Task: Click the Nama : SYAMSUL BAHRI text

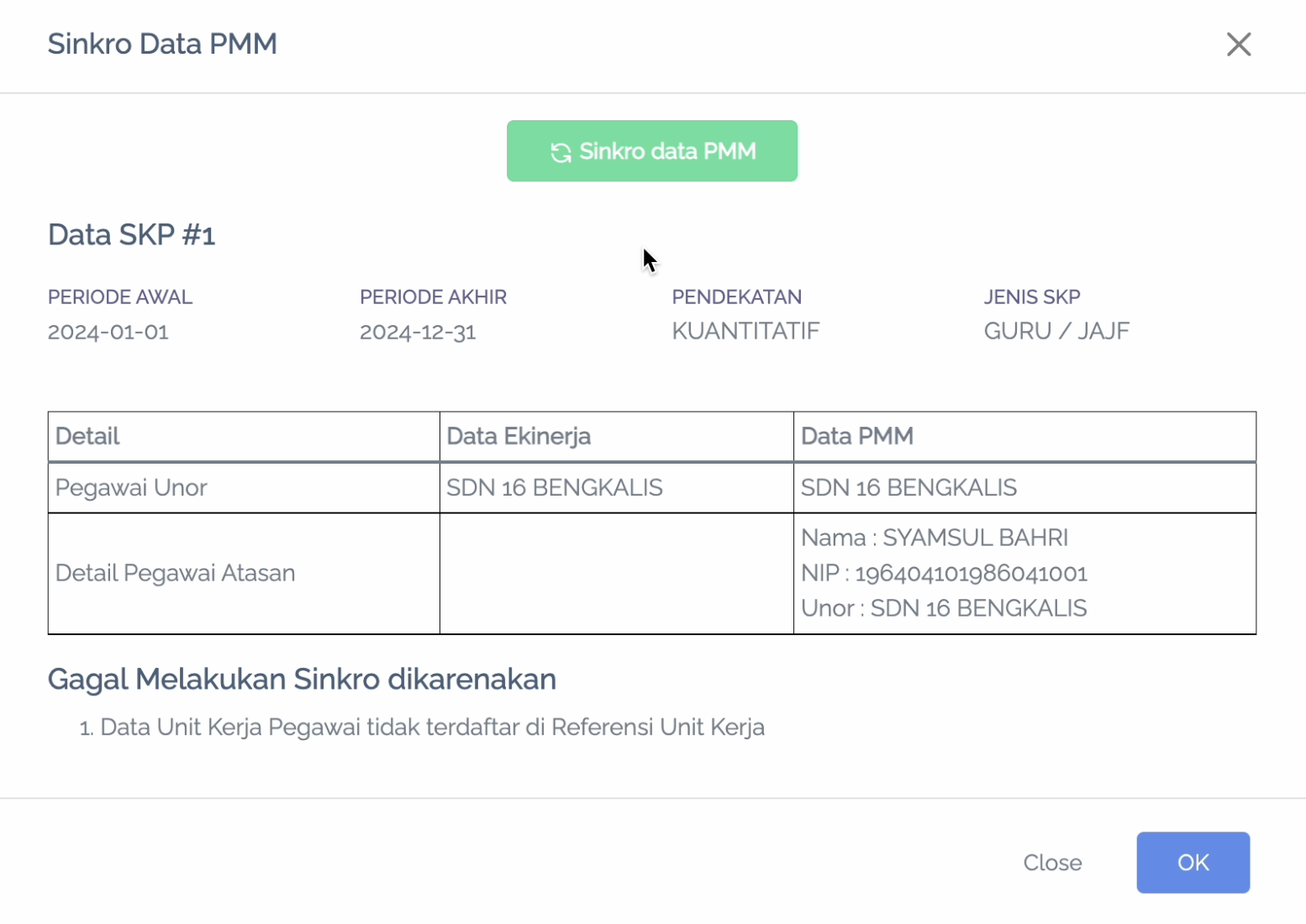Action: coord(935,538)
